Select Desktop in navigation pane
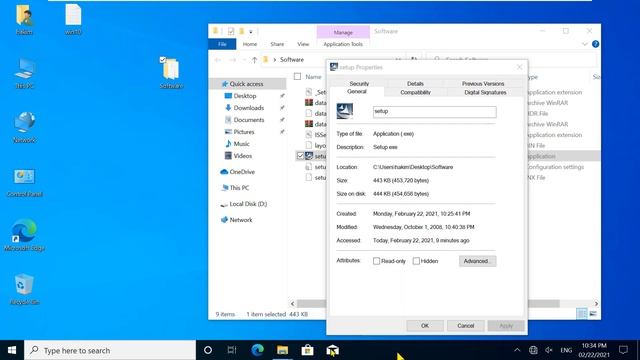 244,96
